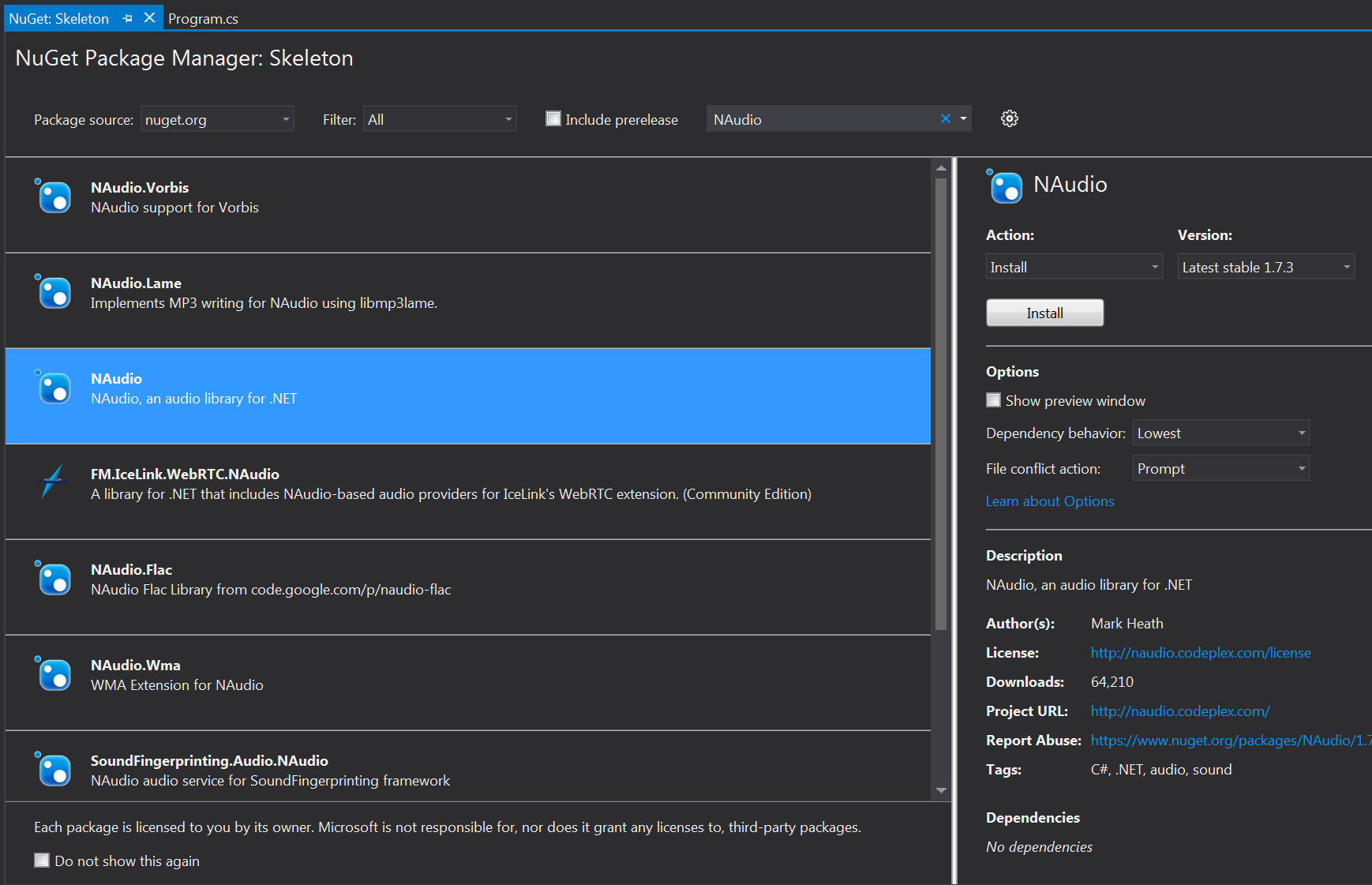Open NuGet settings gear icon
Viewport: 1372px width, 885px height.
[x=1009, y=119]
